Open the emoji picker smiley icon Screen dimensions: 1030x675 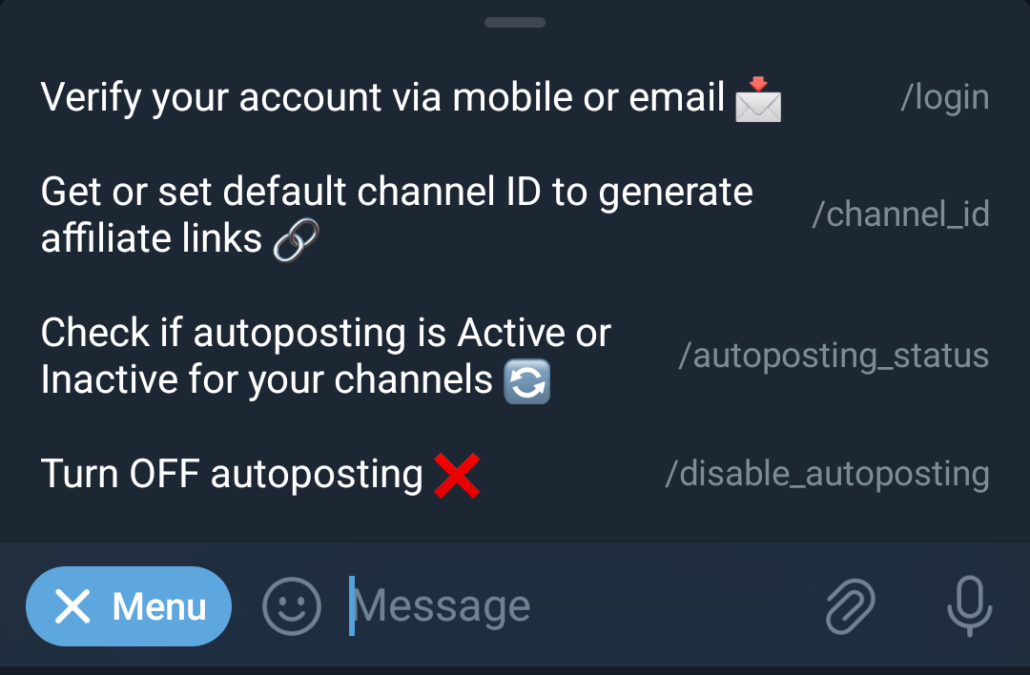click(x=292, y=606)
